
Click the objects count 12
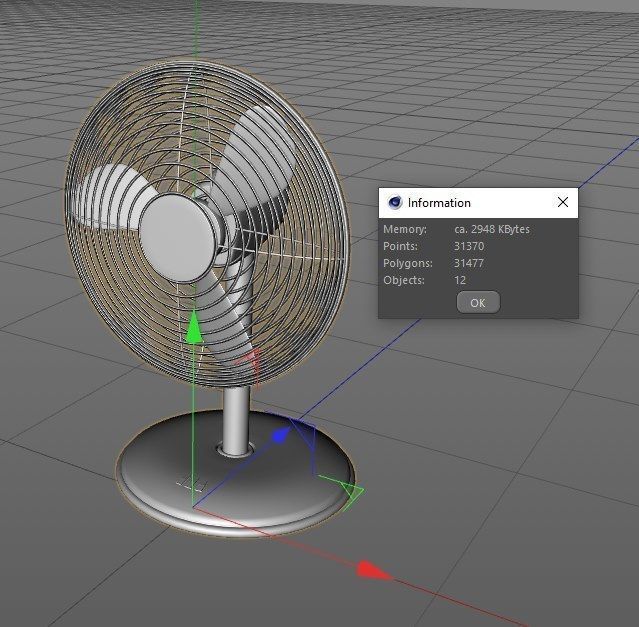pos(460,280)
